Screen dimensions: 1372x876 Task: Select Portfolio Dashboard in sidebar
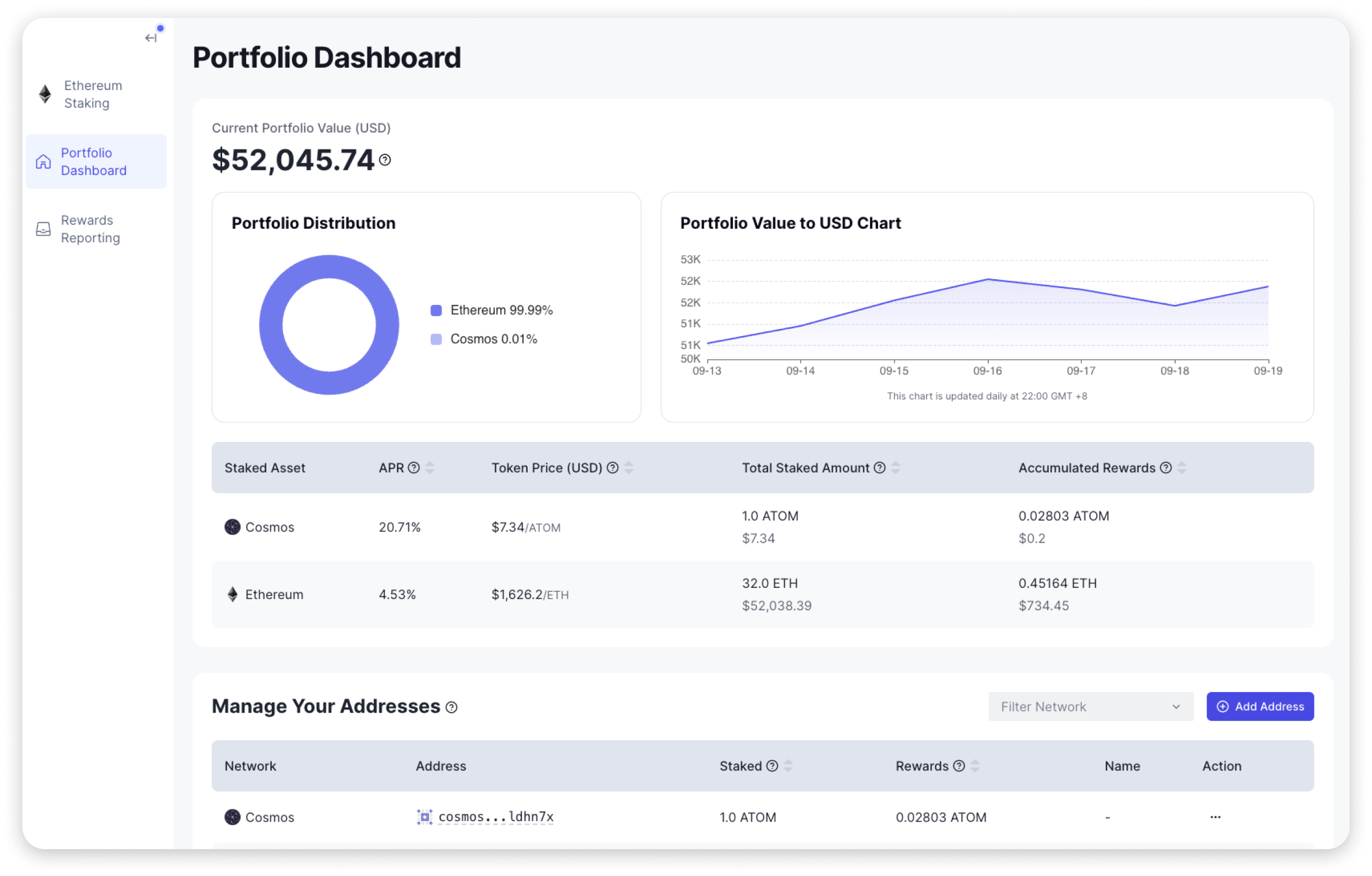[x=96, y=162]
